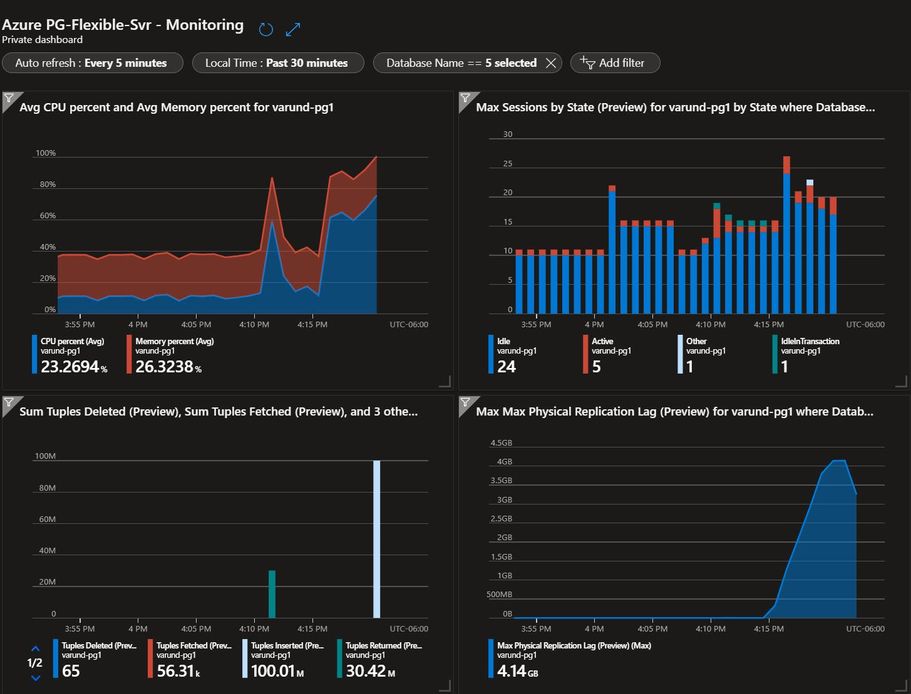Go to next legend page down chevron
Viewport: 911px width, 694px height.
click(35, 677)
